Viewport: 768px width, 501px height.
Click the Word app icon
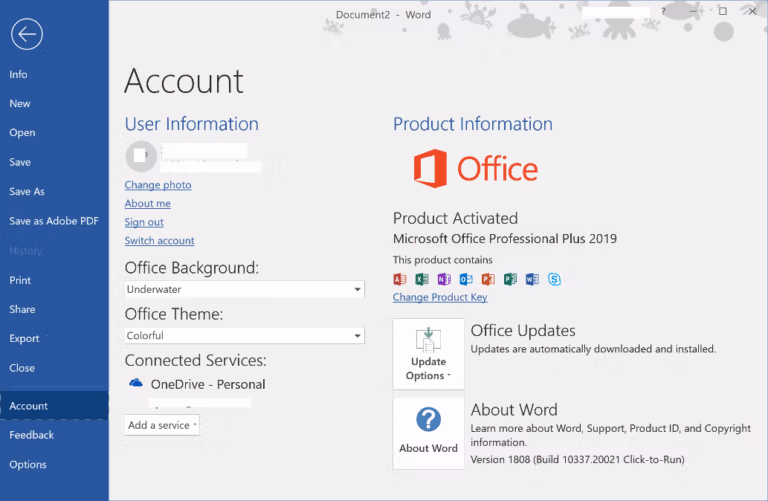532,279
